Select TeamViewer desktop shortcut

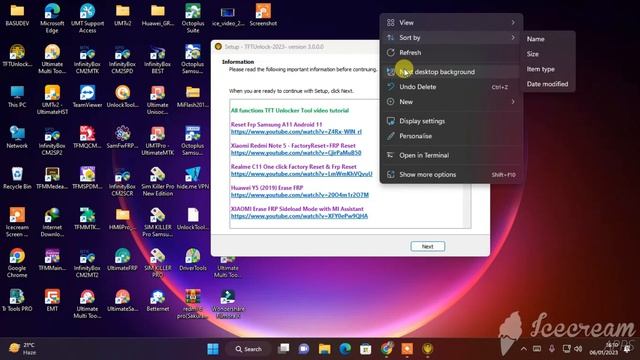pyautogui.click(x=87, y=96)
